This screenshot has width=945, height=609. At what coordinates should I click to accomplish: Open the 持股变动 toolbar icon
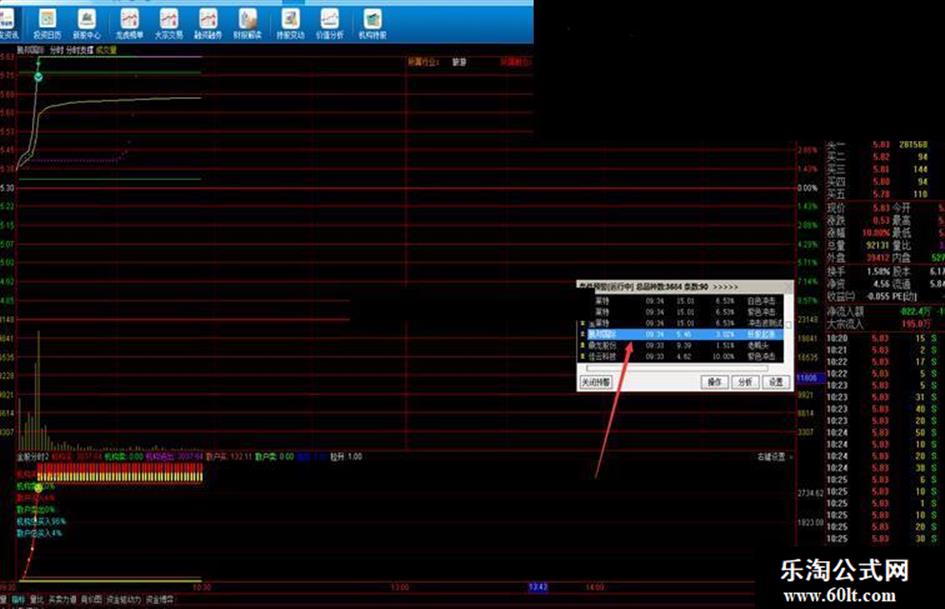click(x=291, y=20)
